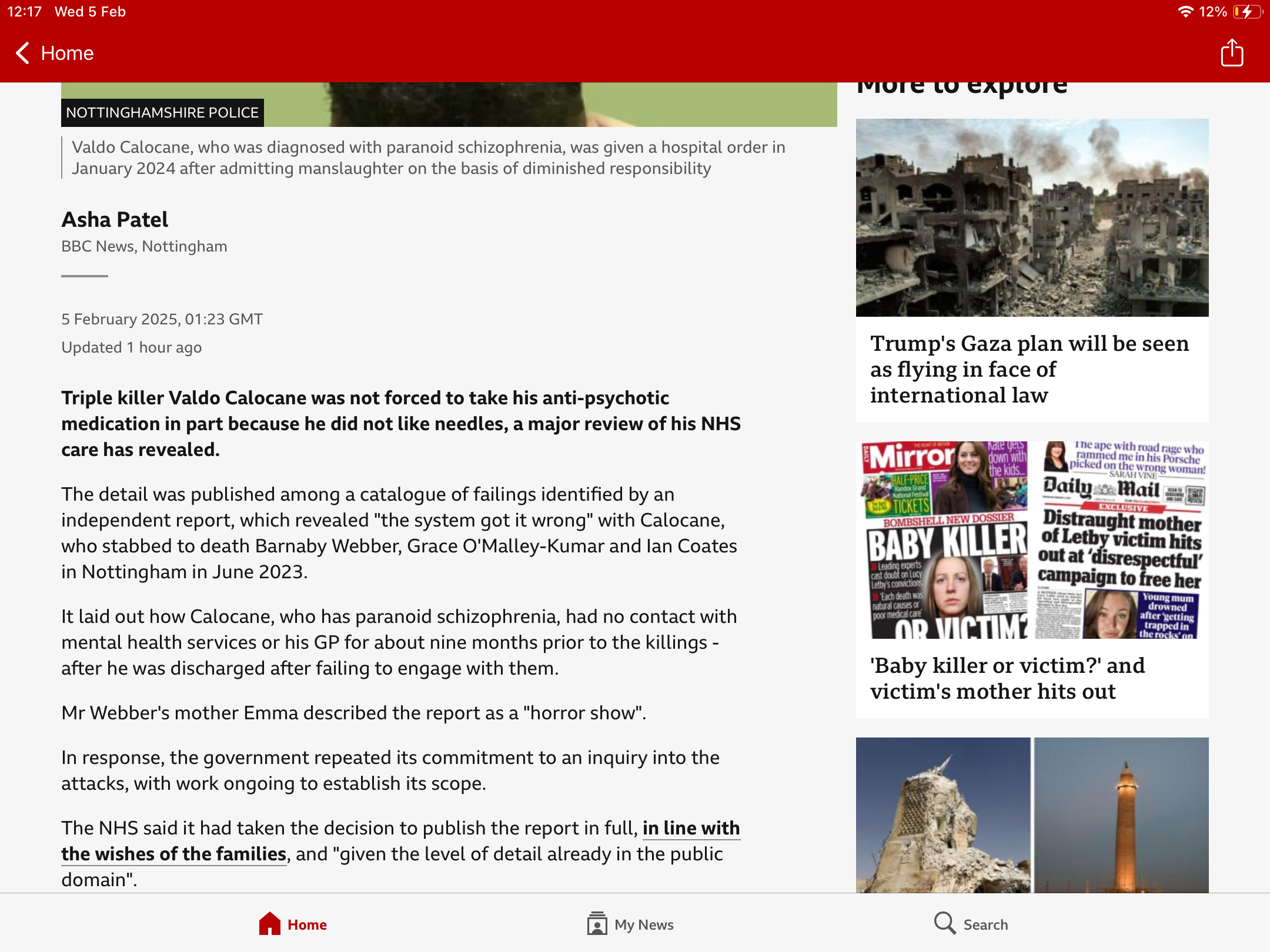The height and width of the screenshot is (952, 1270).
Task: Go back via Home label in header
Action: [x=67, y=53]
